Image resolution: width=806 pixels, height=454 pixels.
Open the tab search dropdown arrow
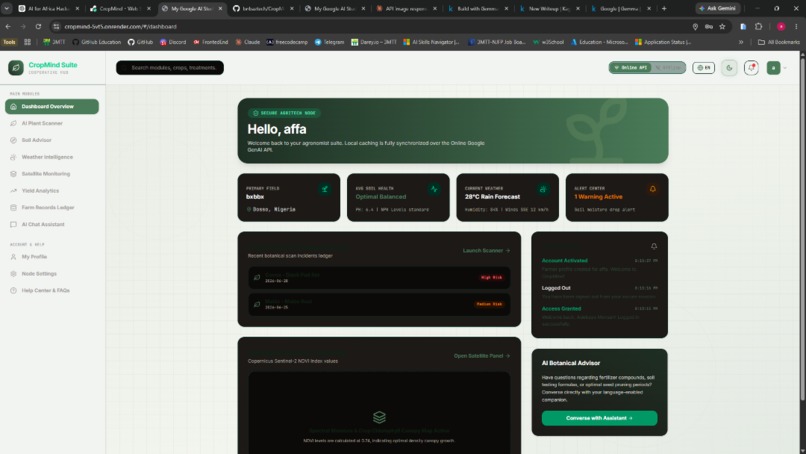[7, 9]
